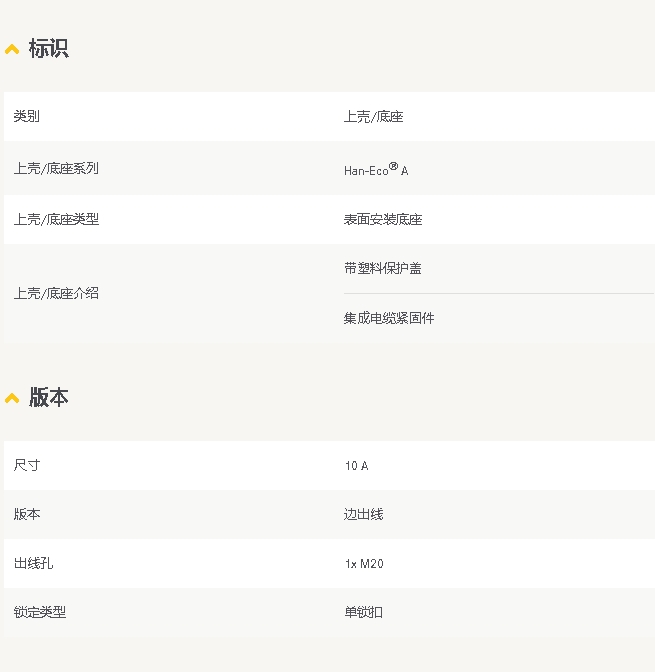Select the 类别 row label

coord(27,117)
